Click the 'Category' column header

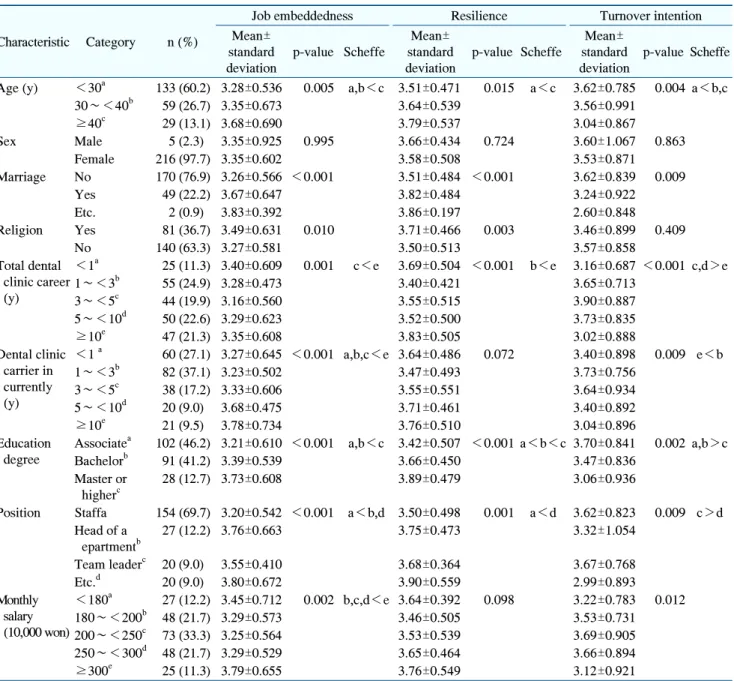110,43
